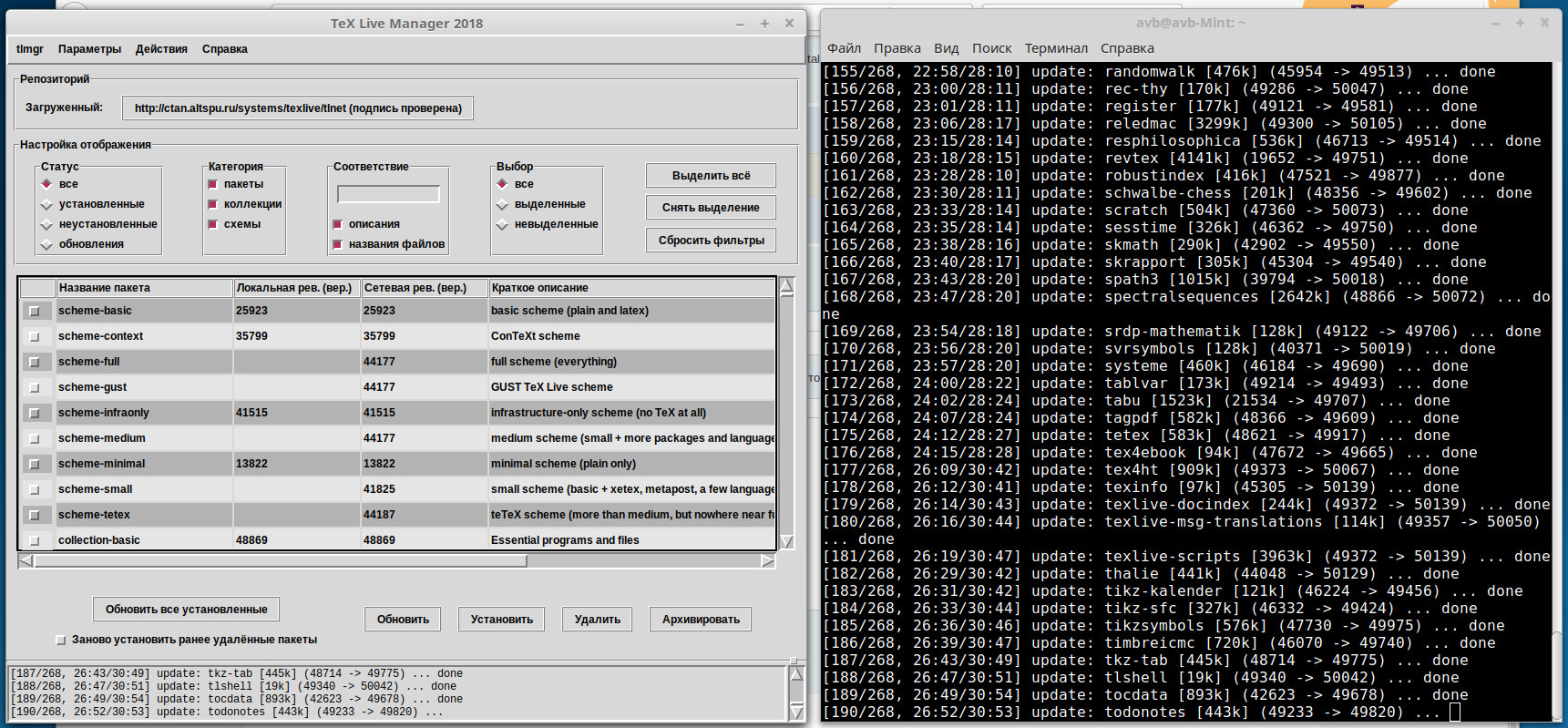The width and height of the screenshot is (1568, 728).
Task: Open the tlmgr menu
Action: coord(30,49)
